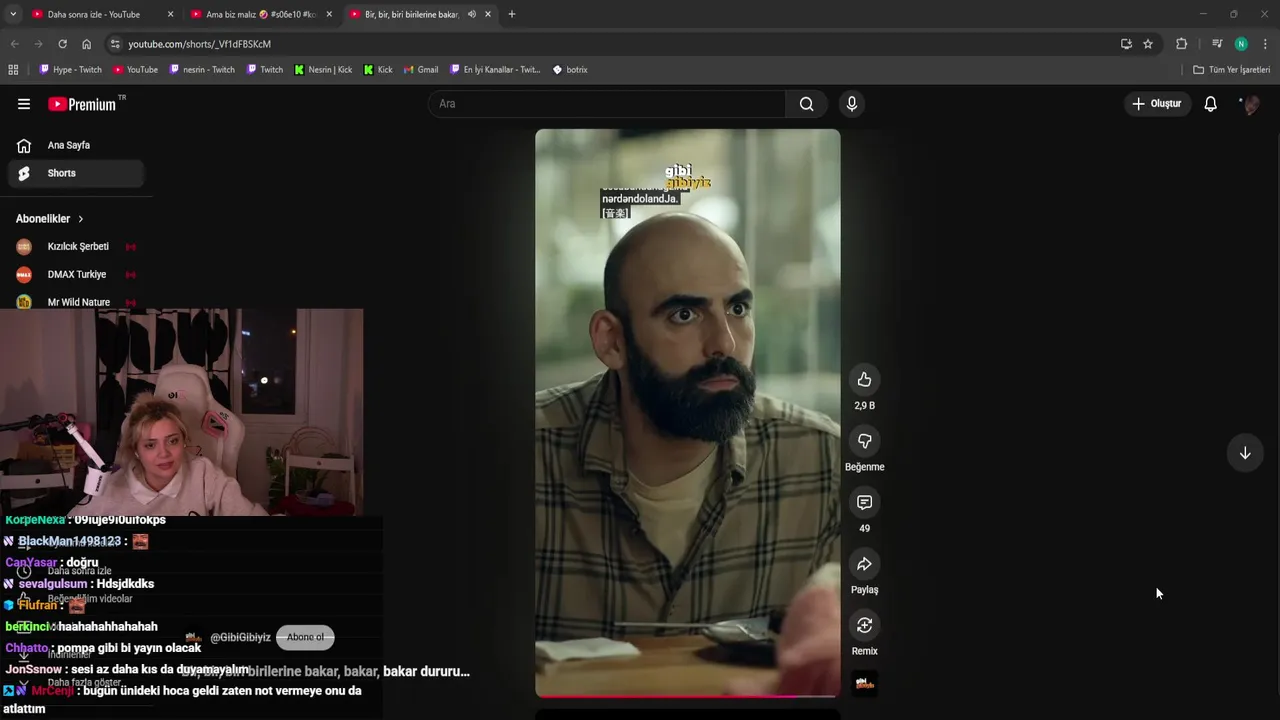Open the botrix bookmark
Screen dimensions: 1280x720
[570, 70]
